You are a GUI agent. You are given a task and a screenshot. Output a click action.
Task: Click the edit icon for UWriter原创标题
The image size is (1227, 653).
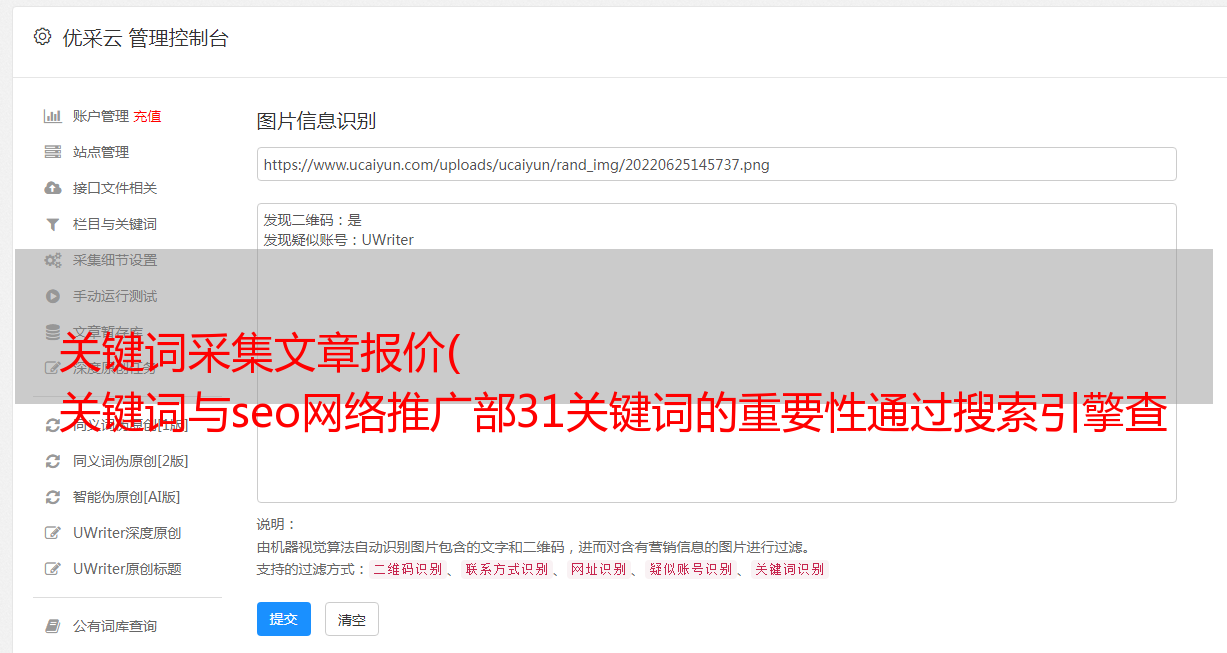[x=53, y=569]
